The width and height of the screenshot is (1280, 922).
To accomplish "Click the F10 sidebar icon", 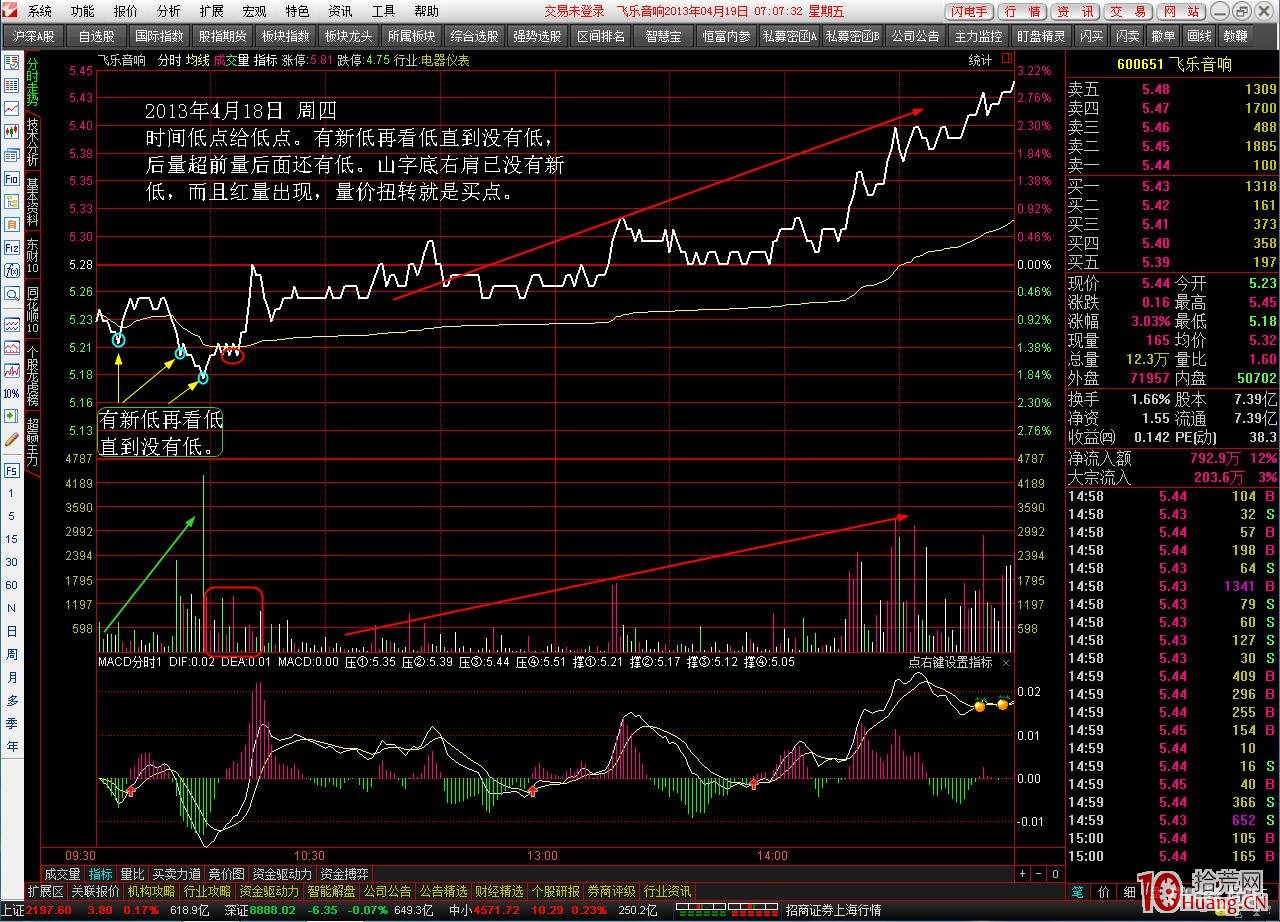I will [x=12, y=178].
